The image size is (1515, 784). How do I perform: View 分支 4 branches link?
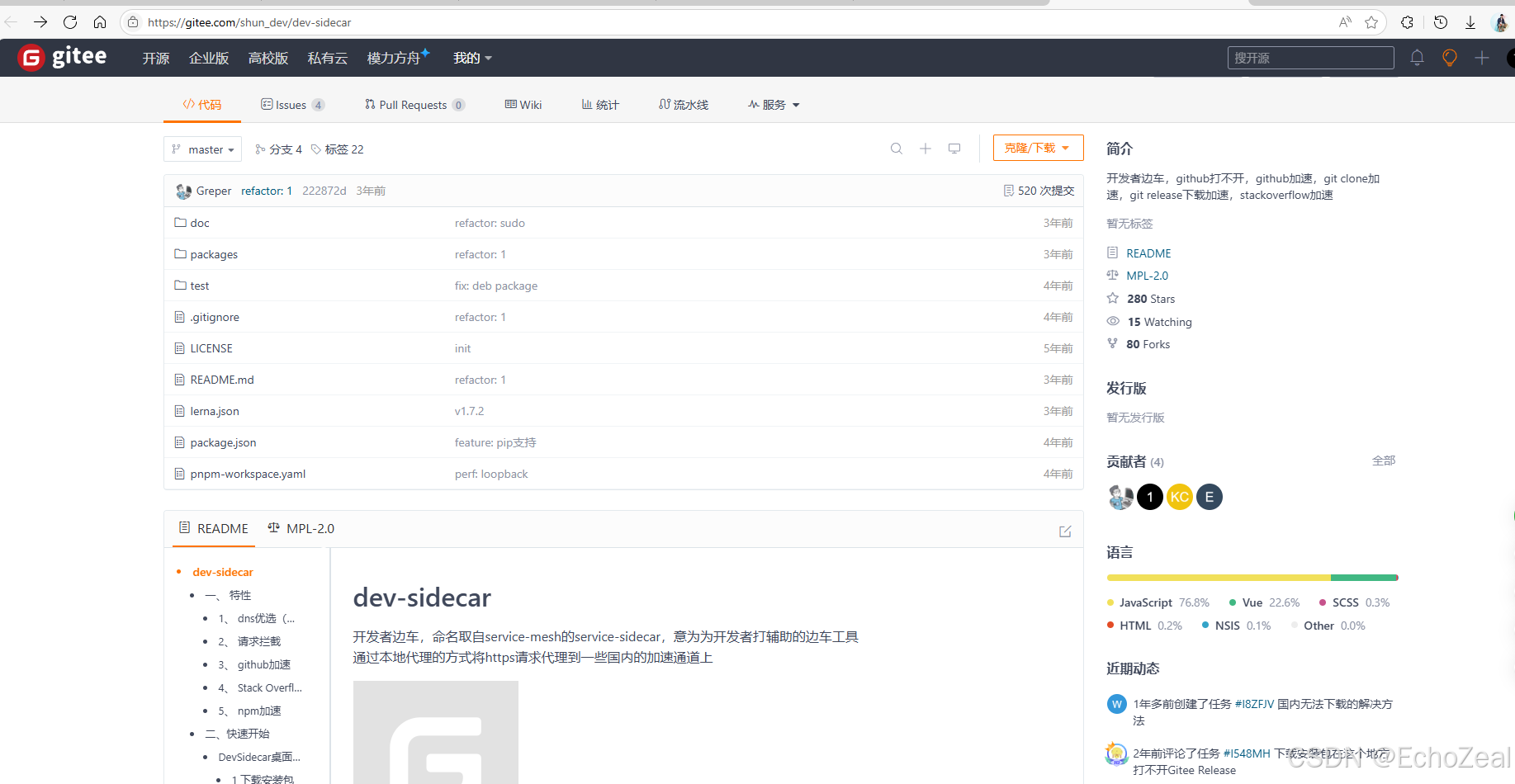tap(278, 149)
